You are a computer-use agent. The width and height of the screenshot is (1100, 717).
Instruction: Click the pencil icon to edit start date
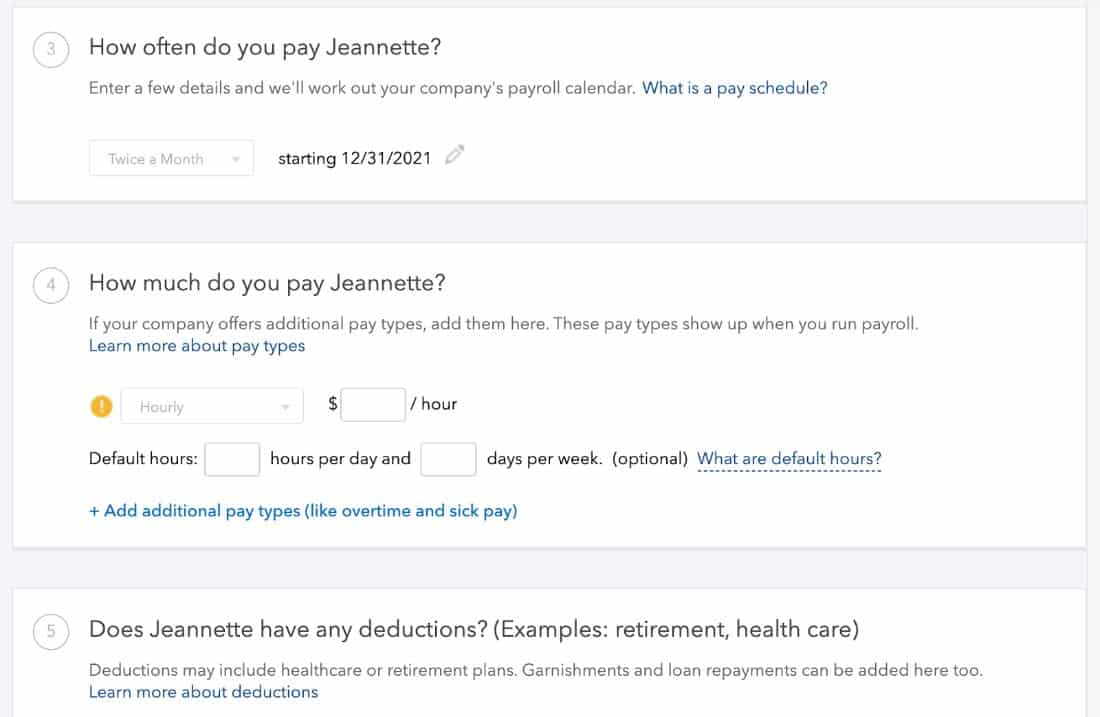pos(455,156)
